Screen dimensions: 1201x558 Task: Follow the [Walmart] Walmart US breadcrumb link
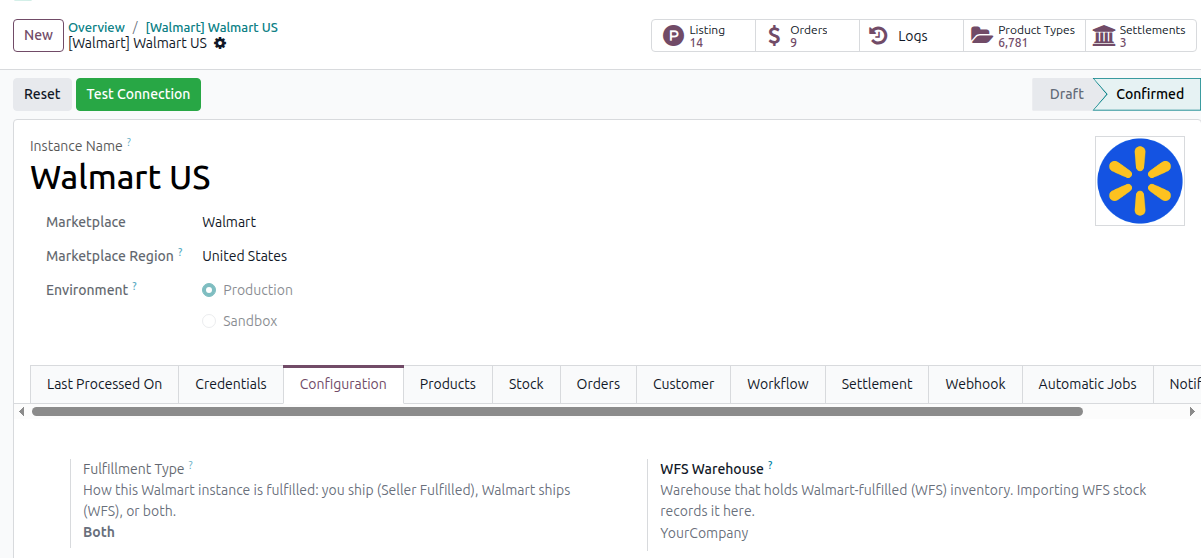[x=212, y=27]
